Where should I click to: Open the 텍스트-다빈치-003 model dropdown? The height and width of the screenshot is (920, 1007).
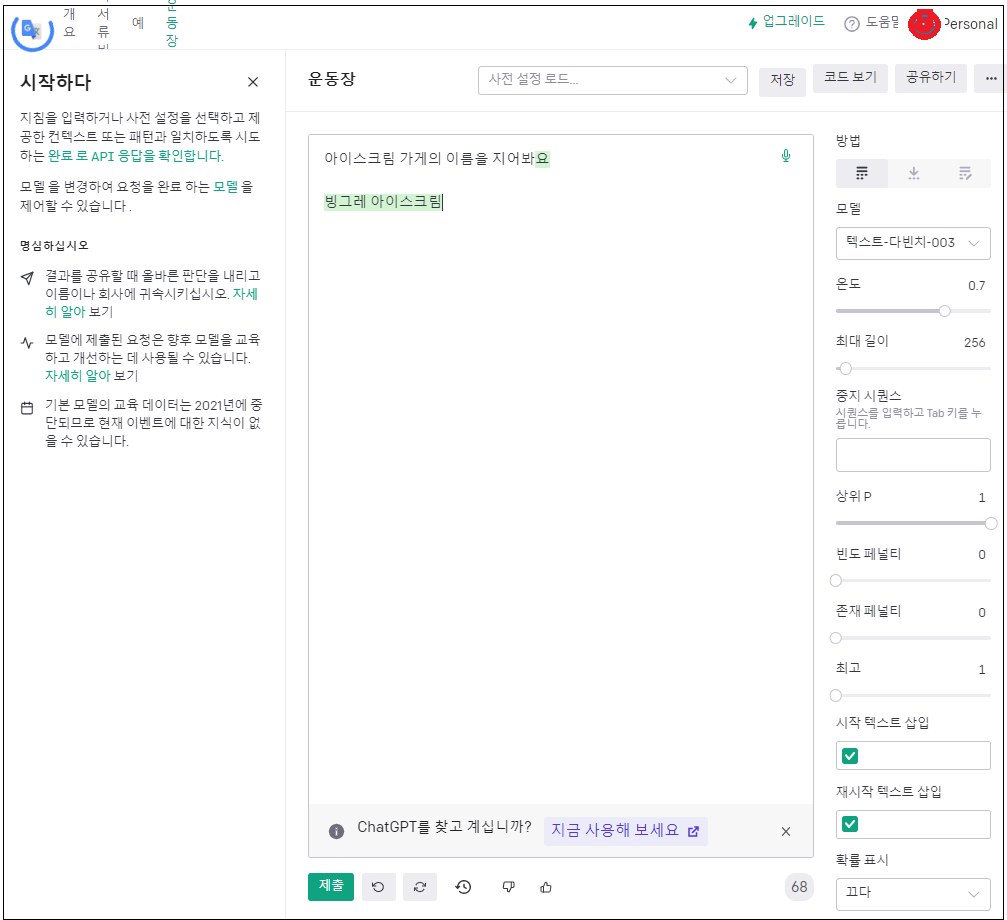click(x=912, y=243)
